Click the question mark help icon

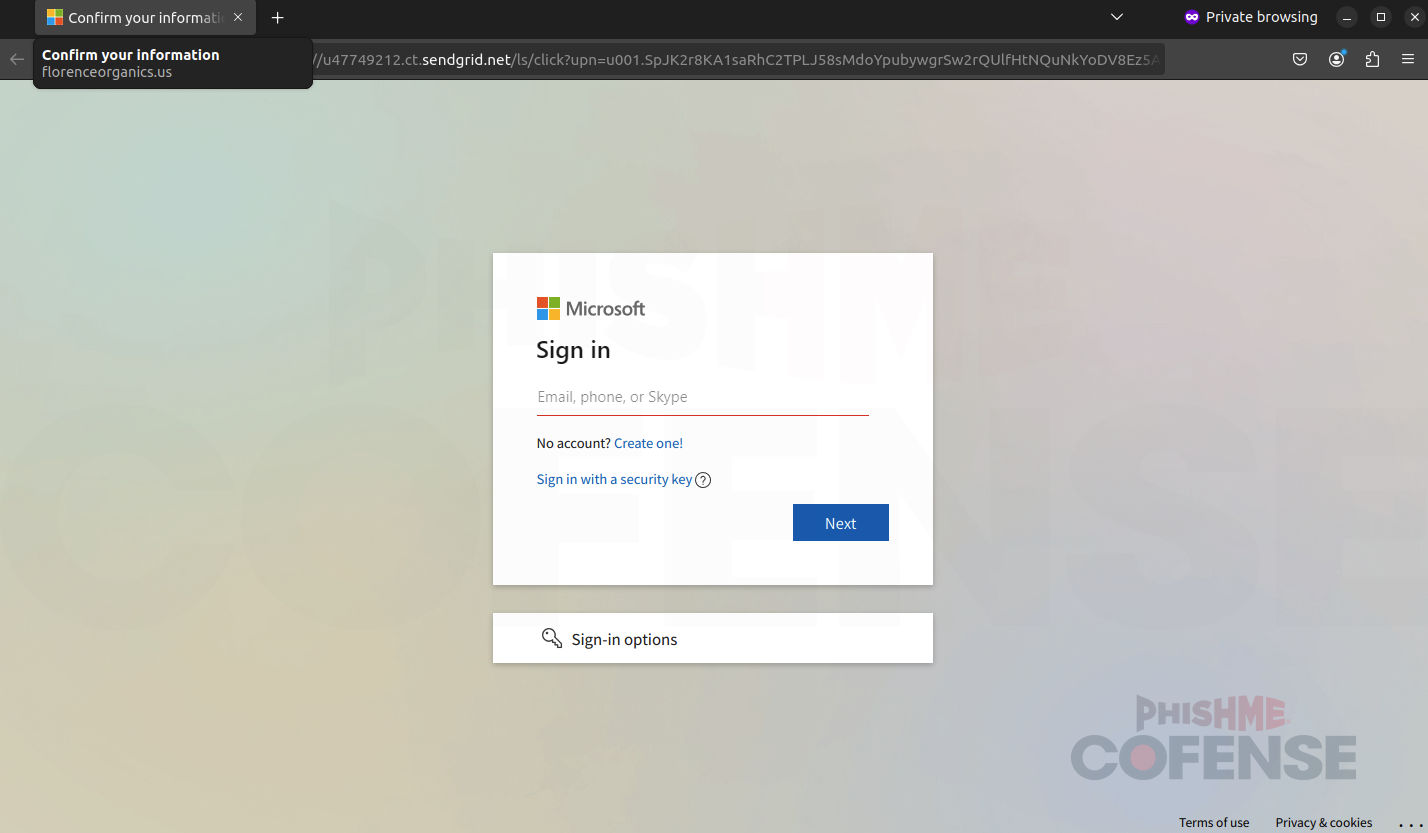(x=703, y=480)
